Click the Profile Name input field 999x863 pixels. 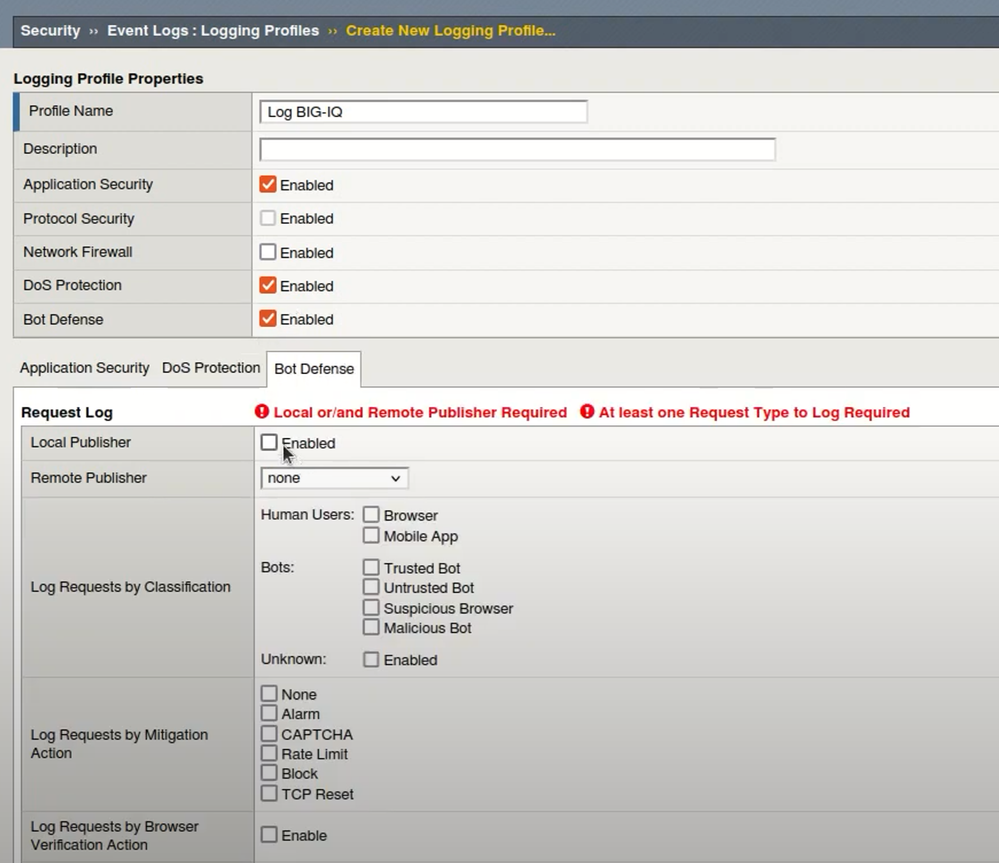point(423,112)
